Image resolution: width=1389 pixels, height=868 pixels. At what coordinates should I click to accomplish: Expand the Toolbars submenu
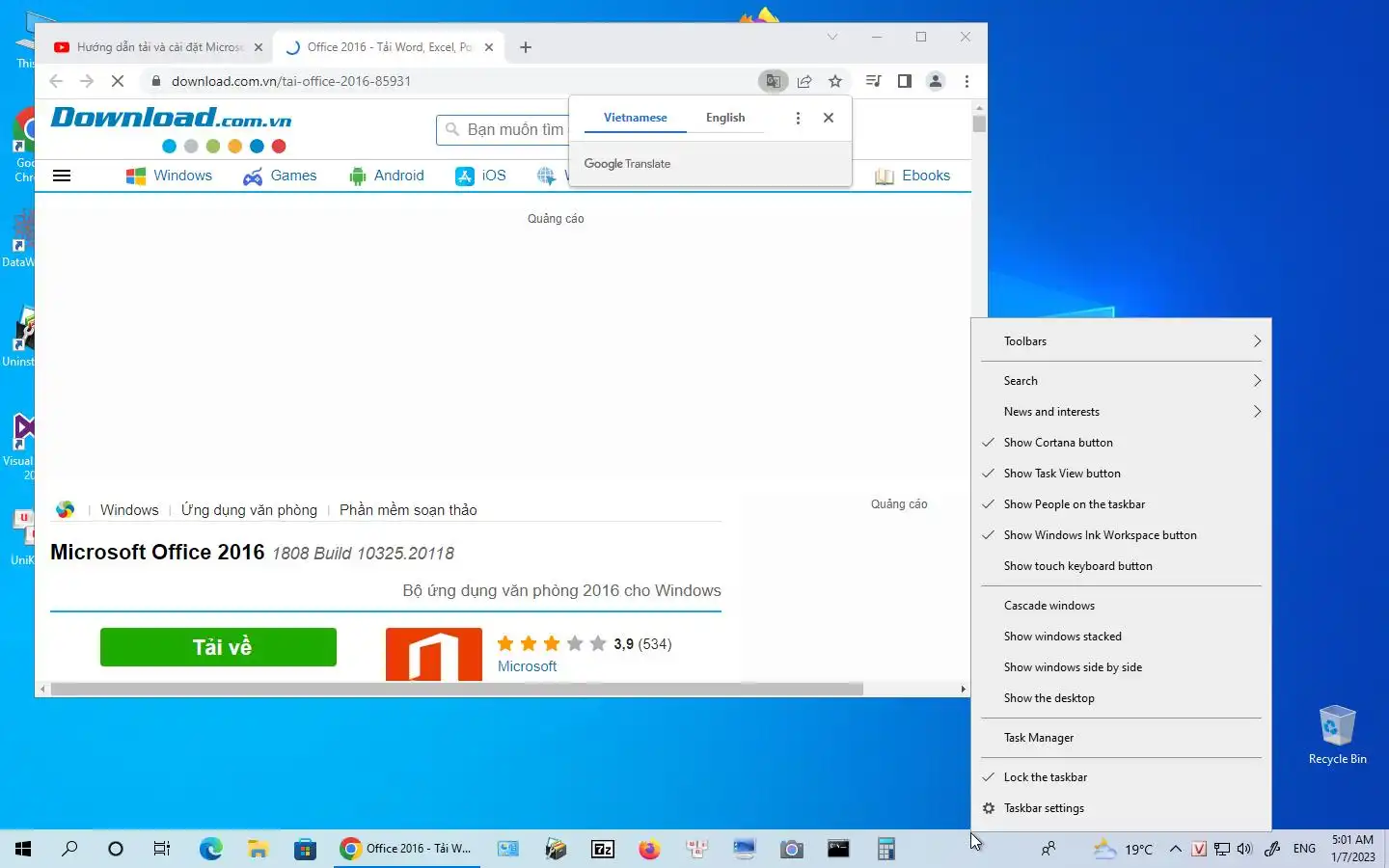point(1121,341)
